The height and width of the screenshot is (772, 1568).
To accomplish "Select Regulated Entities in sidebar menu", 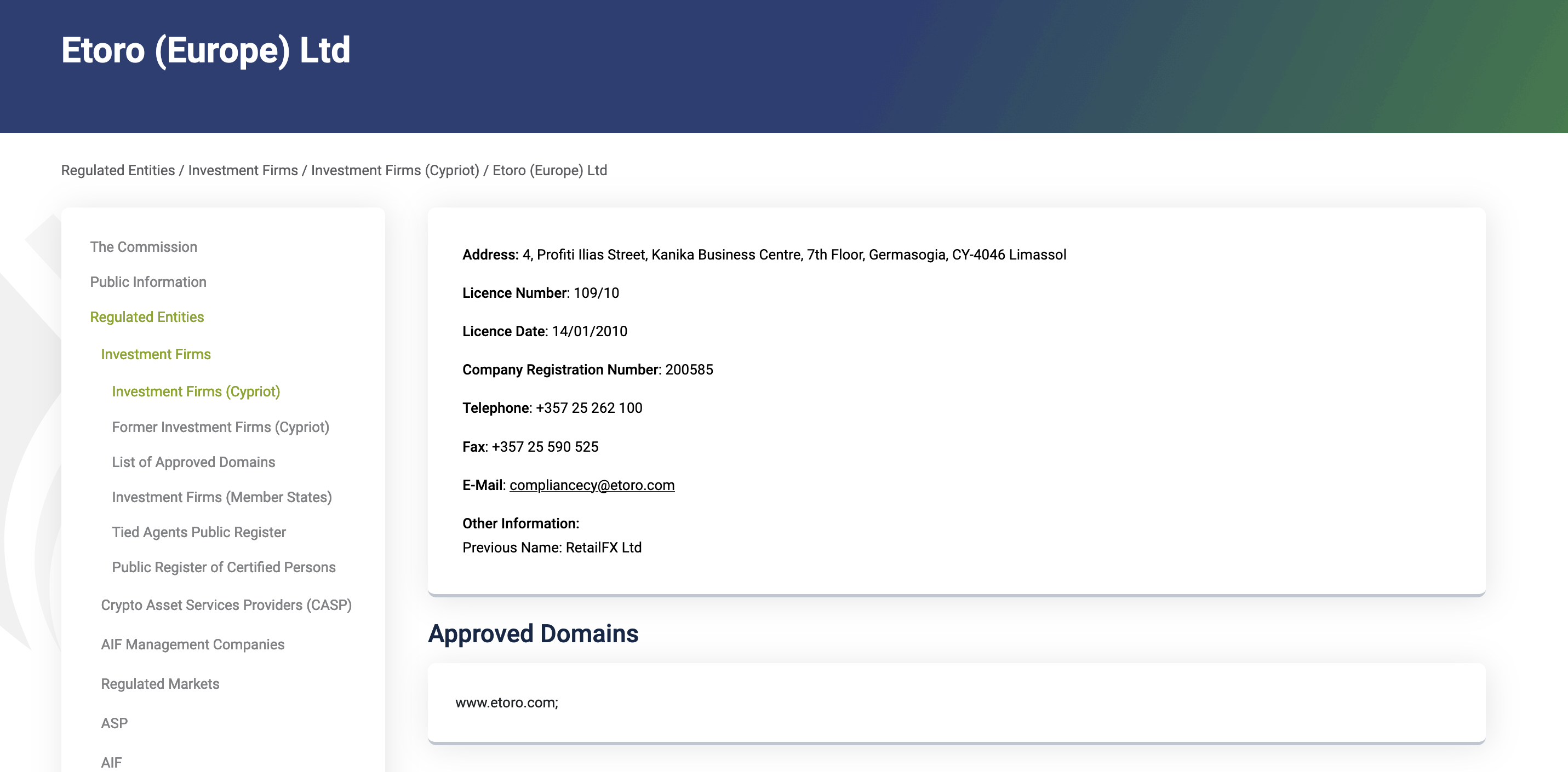I will tap(147, 317).
